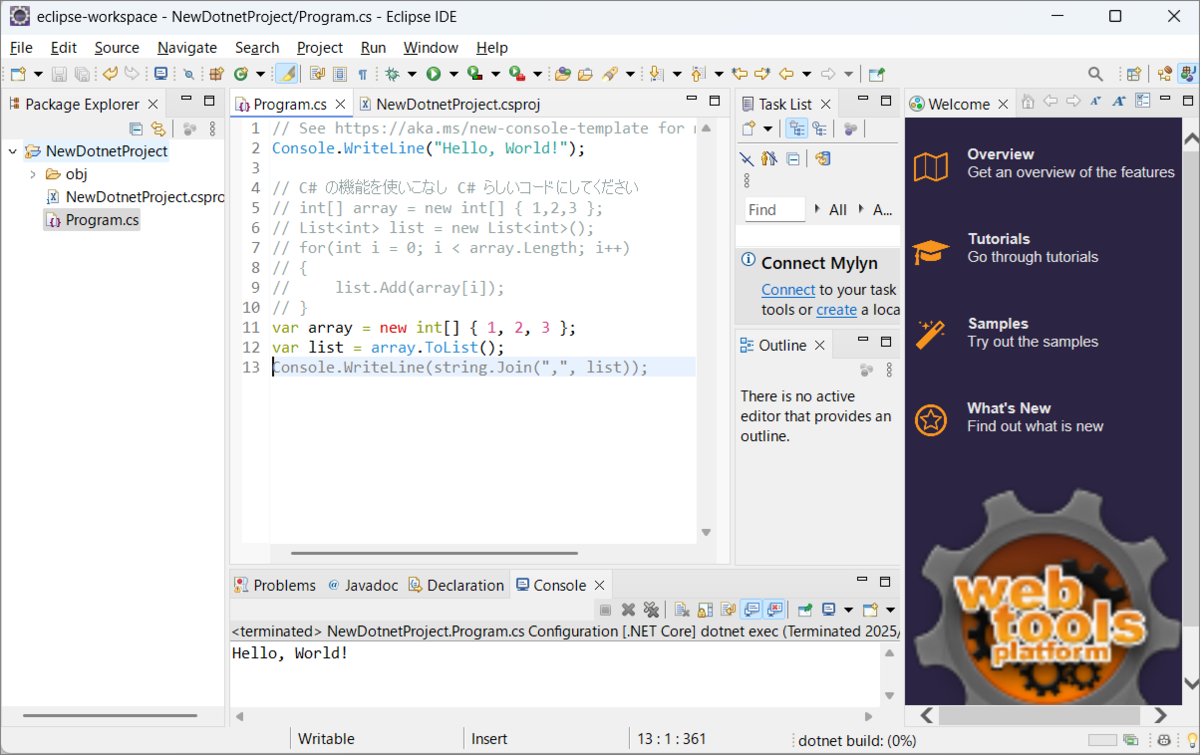The width and height of the screenshot is (1200, 755).
Task: Open the Run launch dropdown arrow
Action: pos(453,74)
